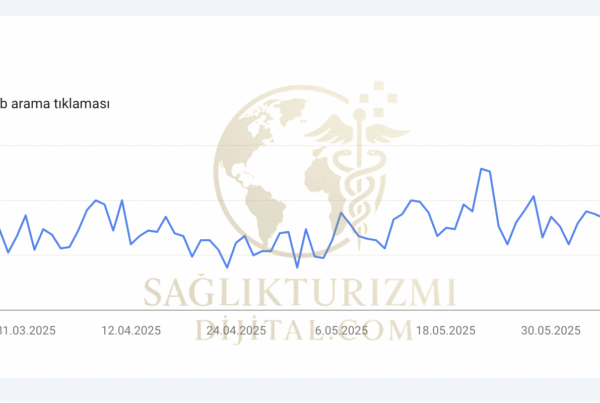
Task: Click the line peak above 12.04.2025
Action: pyautogui.click(x=122, y=200)
